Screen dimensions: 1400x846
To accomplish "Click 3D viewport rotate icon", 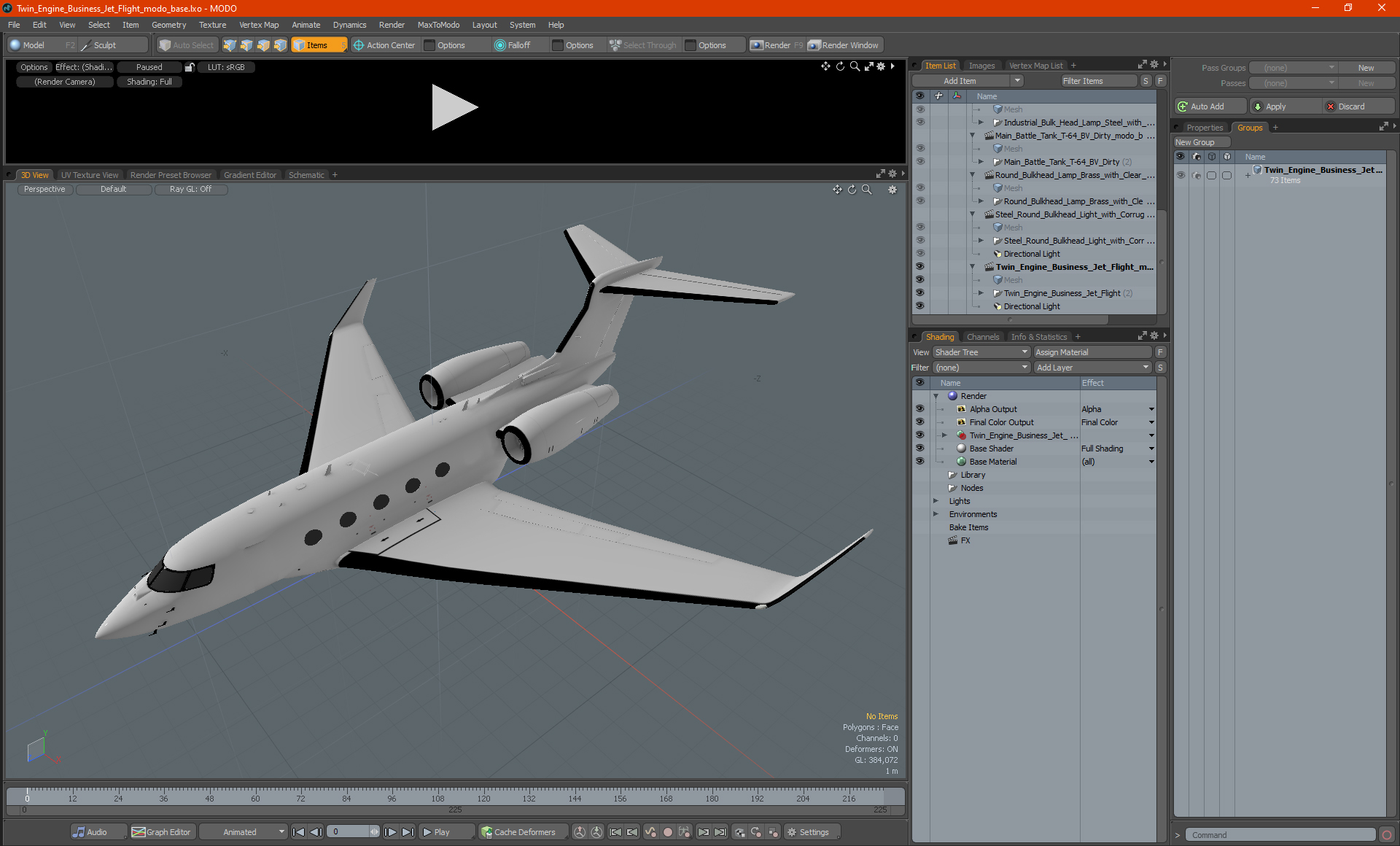I will [852, 190].
